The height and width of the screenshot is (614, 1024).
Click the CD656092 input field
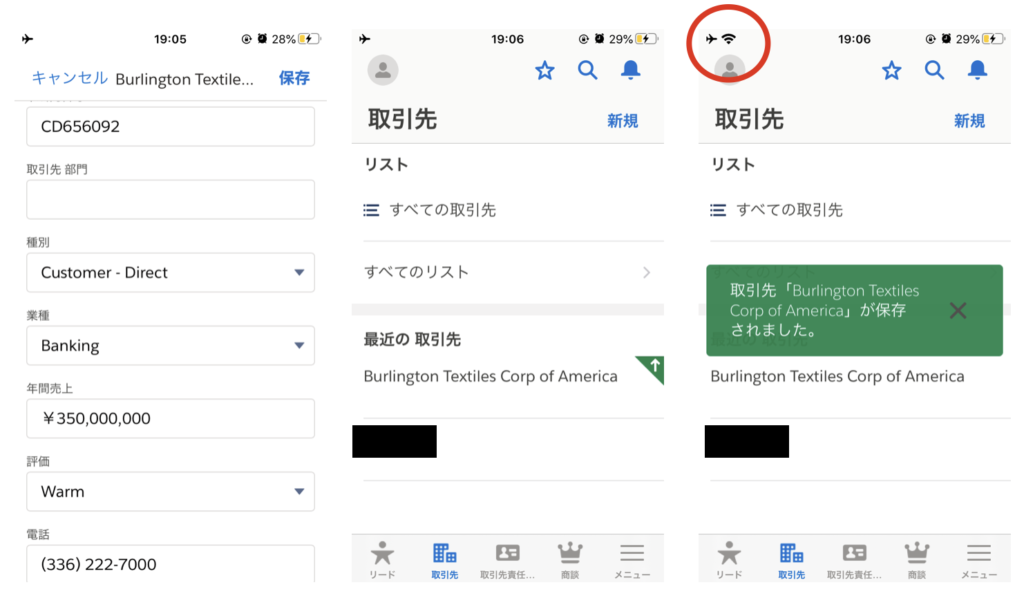tap(170, 126)
